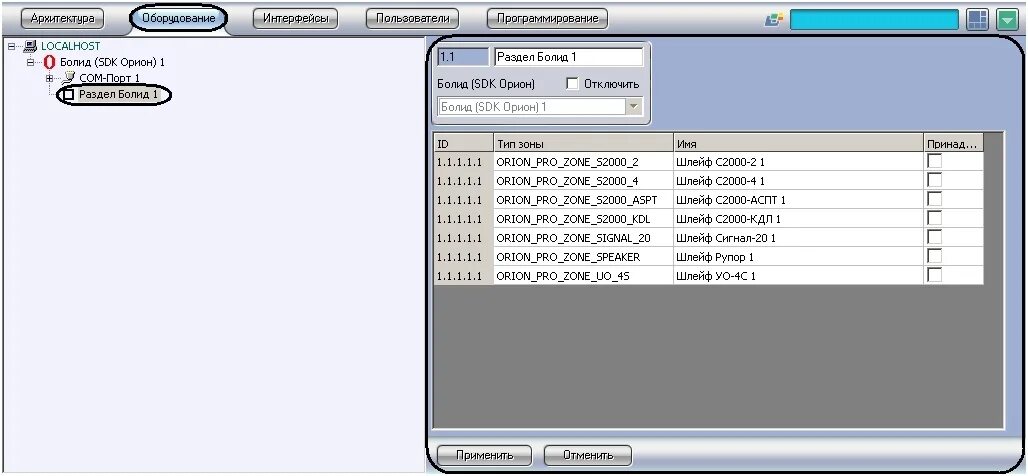The width and height of the screenshot is (1028, 476).
Task: Check the box for Шлейф С2000-АСПТ 1
Action: pos(934,199)
